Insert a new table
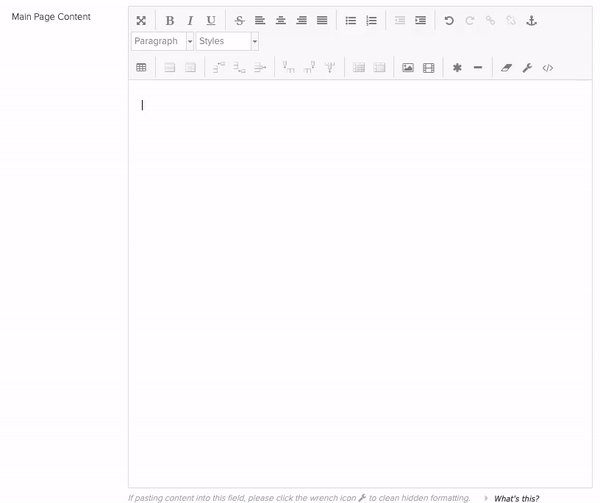Screen dimensions: 600x503 pyautogui.click(x=141, y=68)
